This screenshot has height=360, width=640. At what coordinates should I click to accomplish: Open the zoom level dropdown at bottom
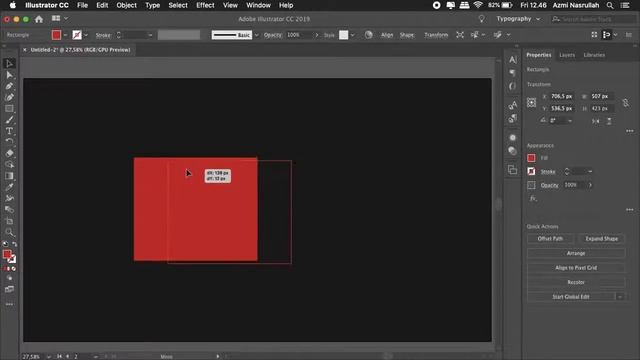[x=49, y=357]
